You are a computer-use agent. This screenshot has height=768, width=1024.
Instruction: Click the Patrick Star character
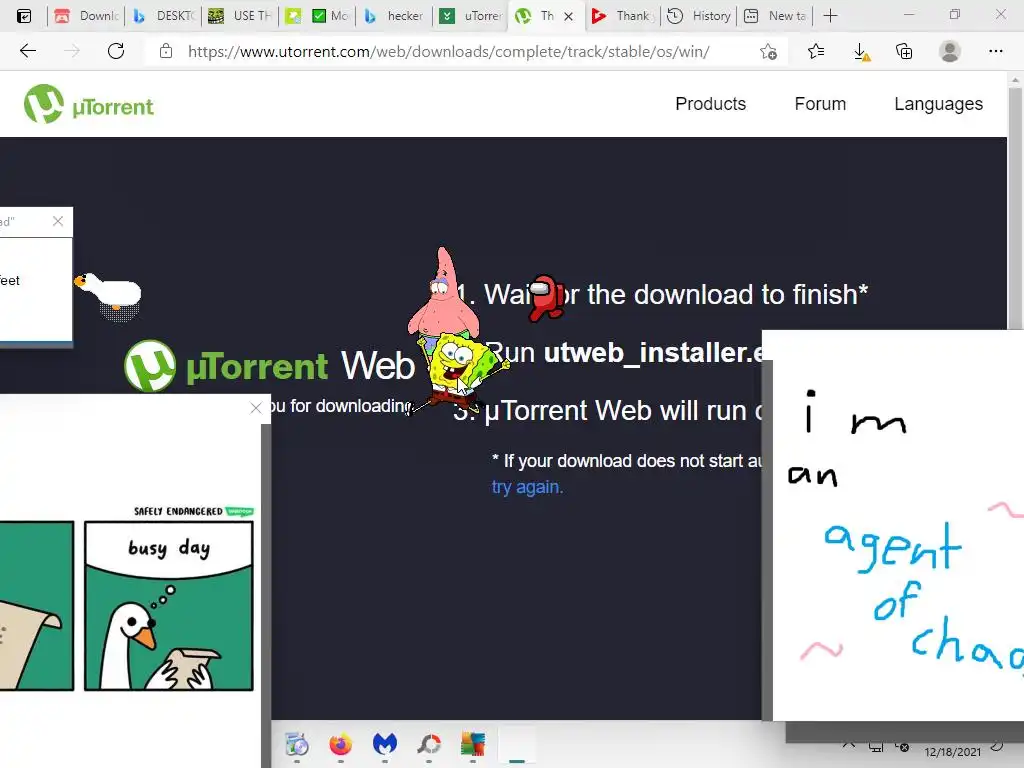(x=443, y=291)
